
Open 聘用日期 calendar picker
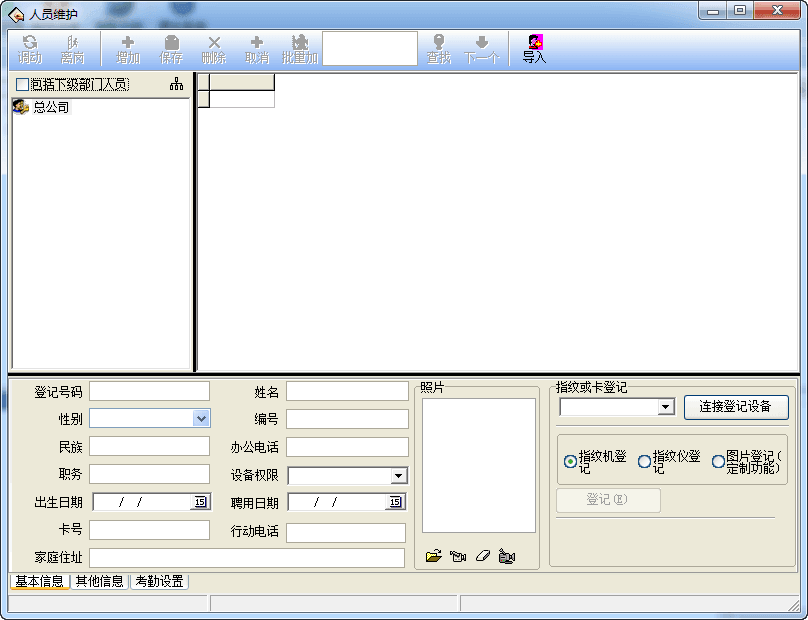tap(395, 501)
